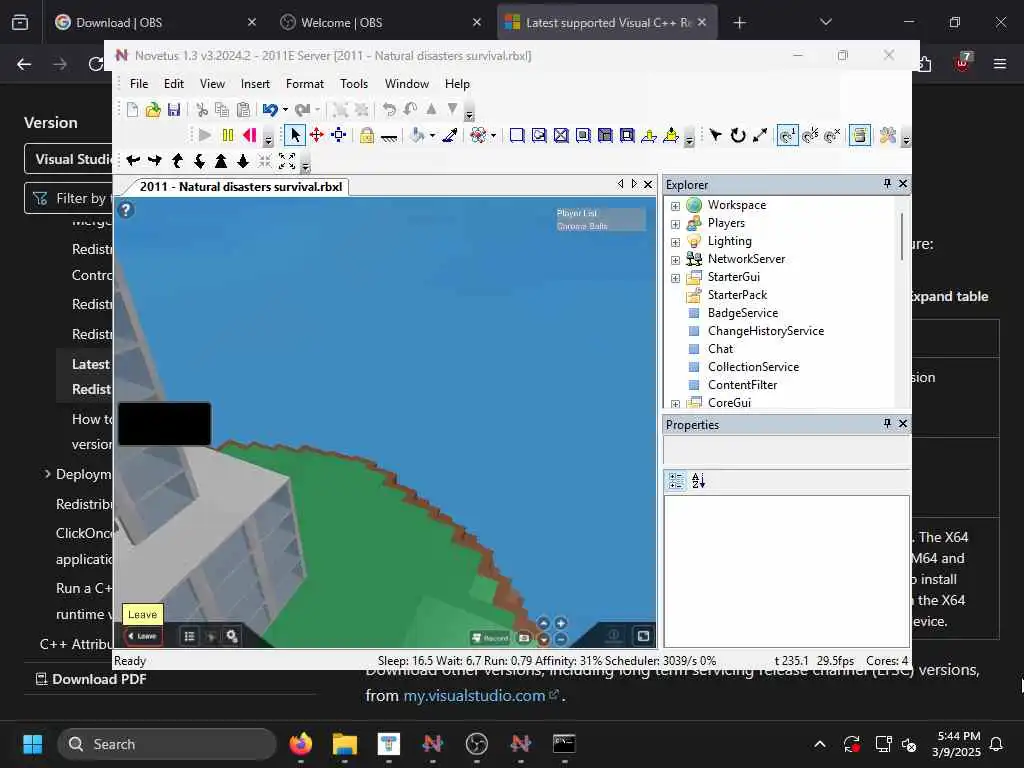This screenshot has width=1024, height=768.
Task: Open the File menu
Action: click(139, 84)
